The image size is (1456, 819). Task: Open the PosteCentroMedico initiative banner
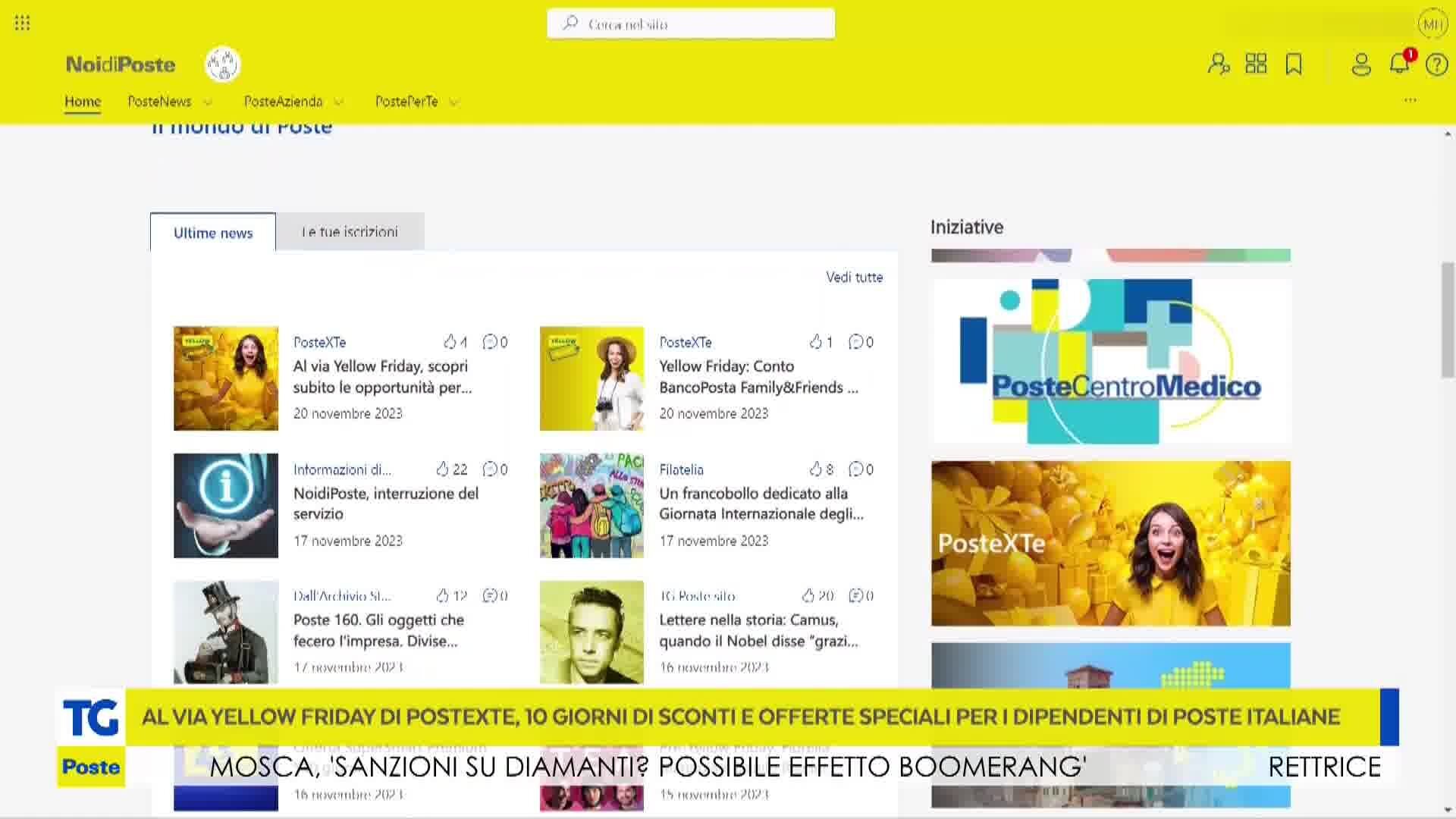coord(1110,361)
